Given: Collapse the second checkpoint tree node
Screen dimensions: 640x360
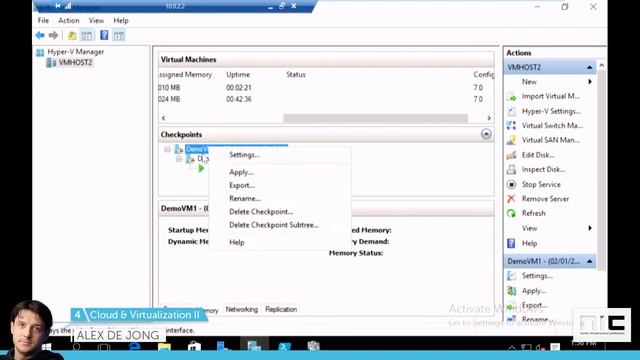Looking at the screenshot, I should [x=179, y=159].
